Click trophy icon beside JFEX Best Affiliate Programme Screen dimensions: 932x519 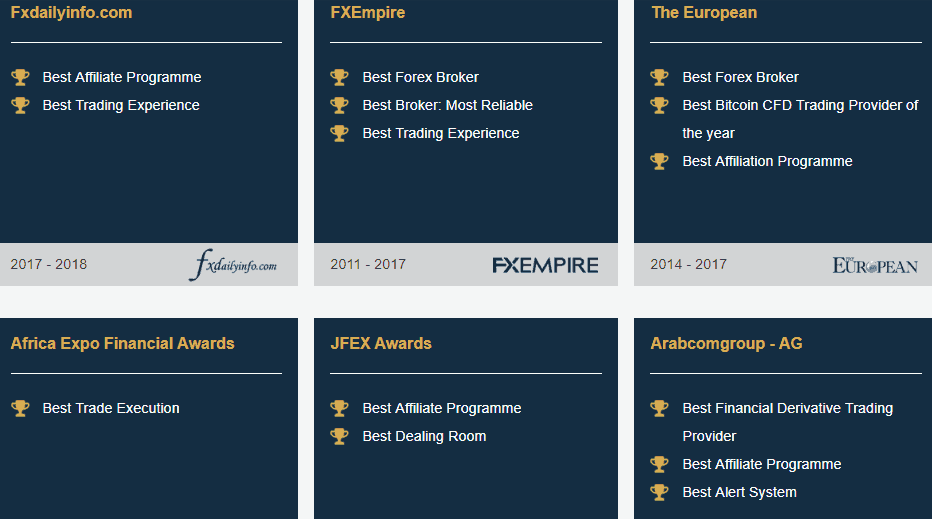339,408
